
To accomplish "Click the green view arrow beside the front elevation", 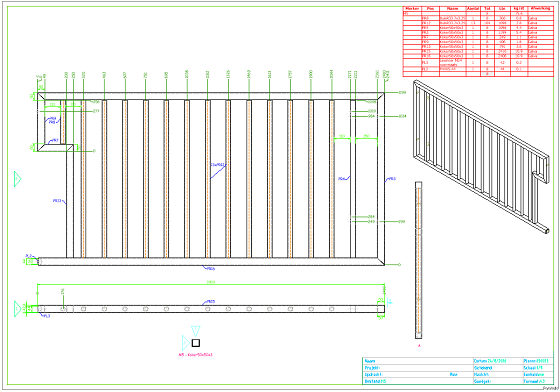I will tap(18, 179).
